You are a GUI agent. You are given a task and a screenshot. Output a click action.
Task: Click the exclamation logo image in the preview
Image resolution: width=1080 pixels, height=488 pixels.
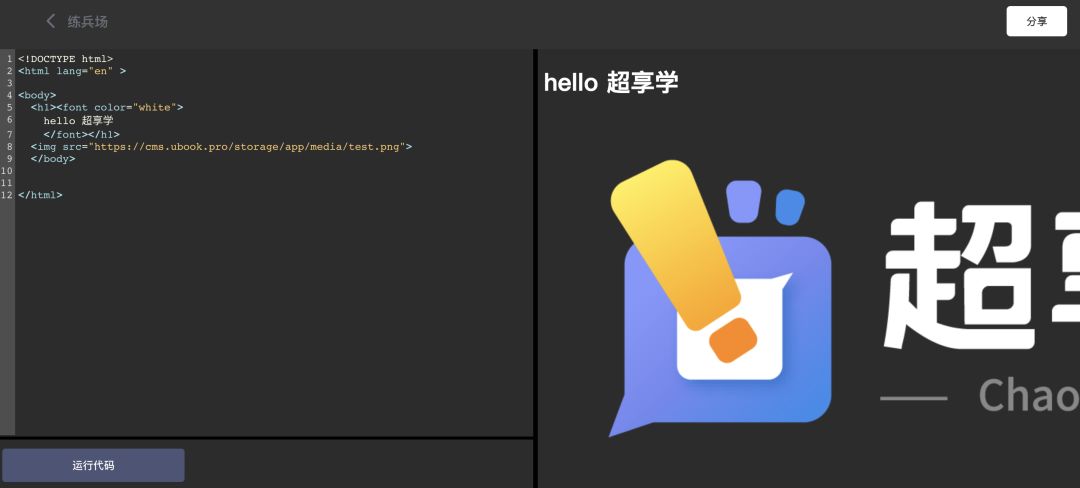720,299
